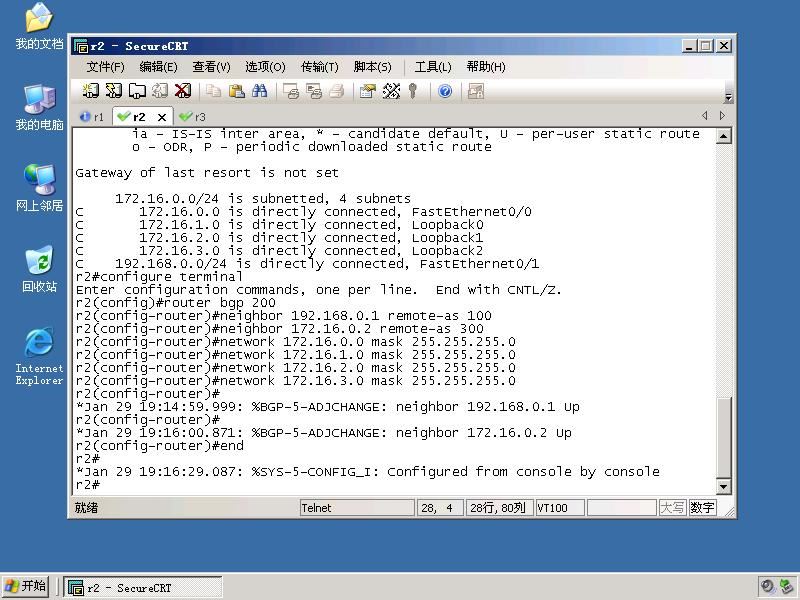Click the terminal scrollbar down arrow
Viewport: 800px width, 600px height.
coord(723,487)
